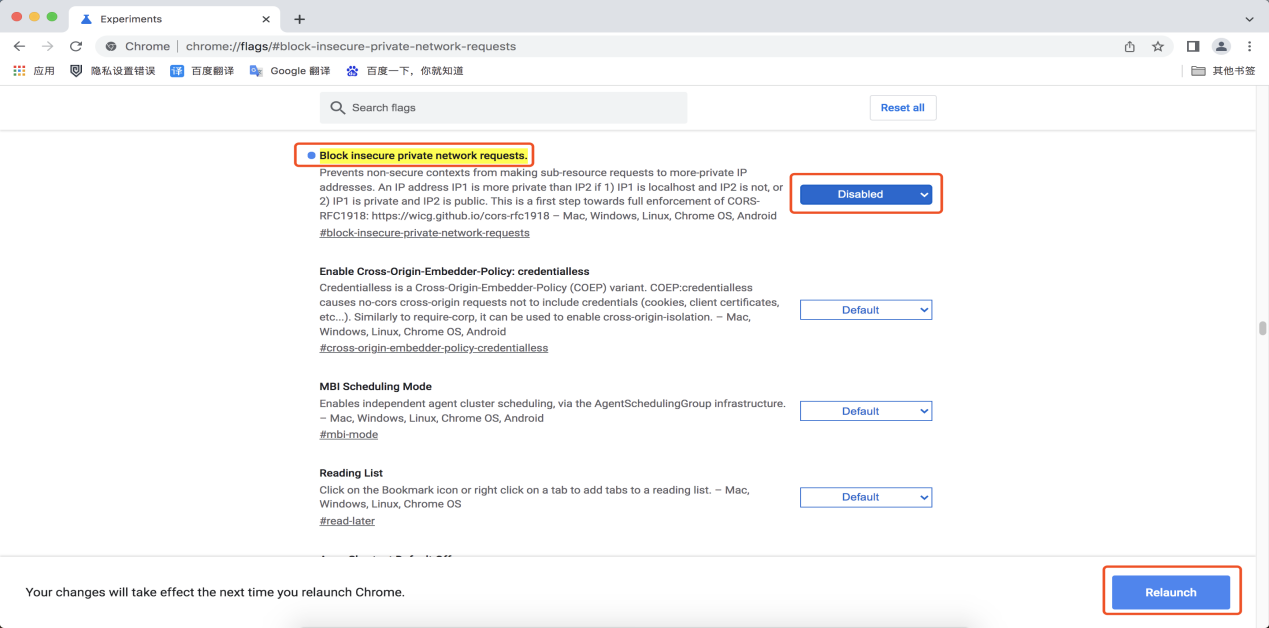This screenshot has width=1269, height=628.
Task: Follow the #cross-origin-embedder-policy-credentialless link
Action: 434,348
